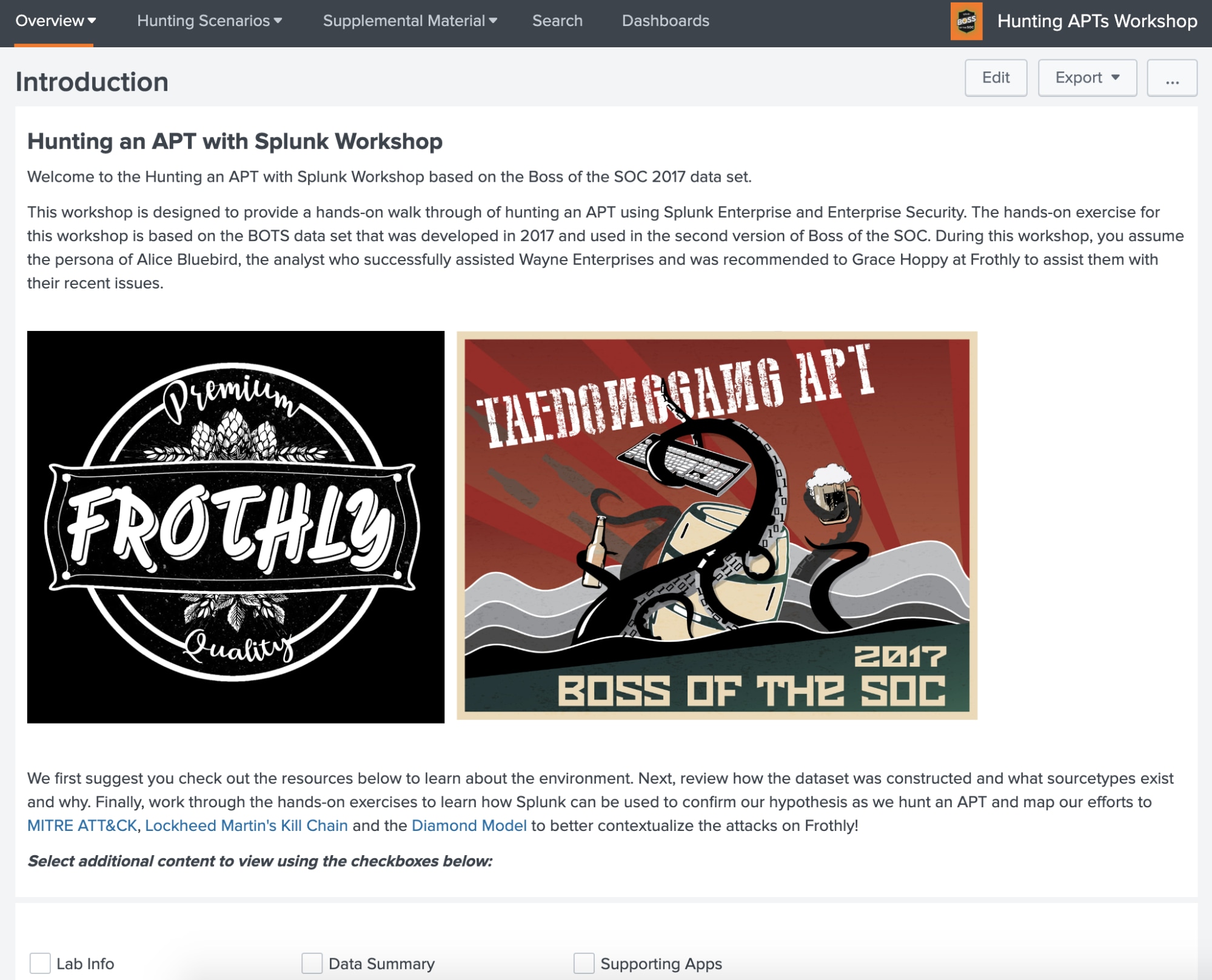The image size is (1212, 980).
Task: Click the Hunting an APT with Splunk Workshop heading
Action: tap(235, 141)
